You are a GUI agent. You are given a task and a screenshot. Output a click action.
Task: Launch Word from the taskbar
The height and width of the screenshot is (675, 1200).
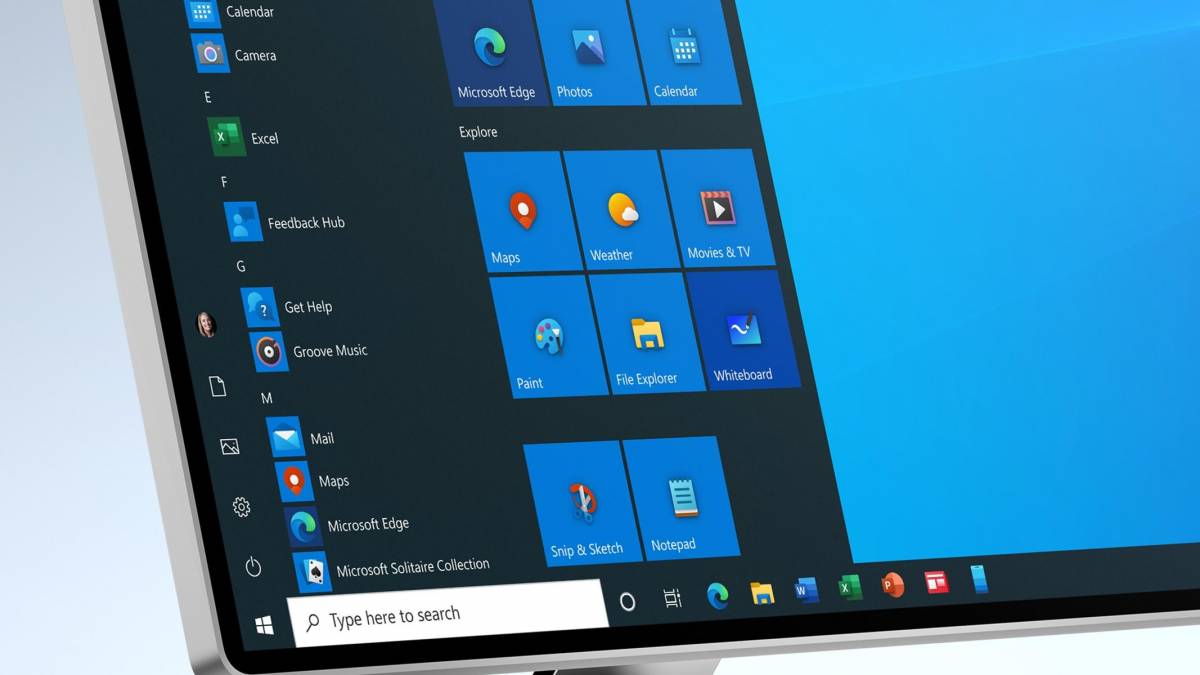tap(806, 589)
